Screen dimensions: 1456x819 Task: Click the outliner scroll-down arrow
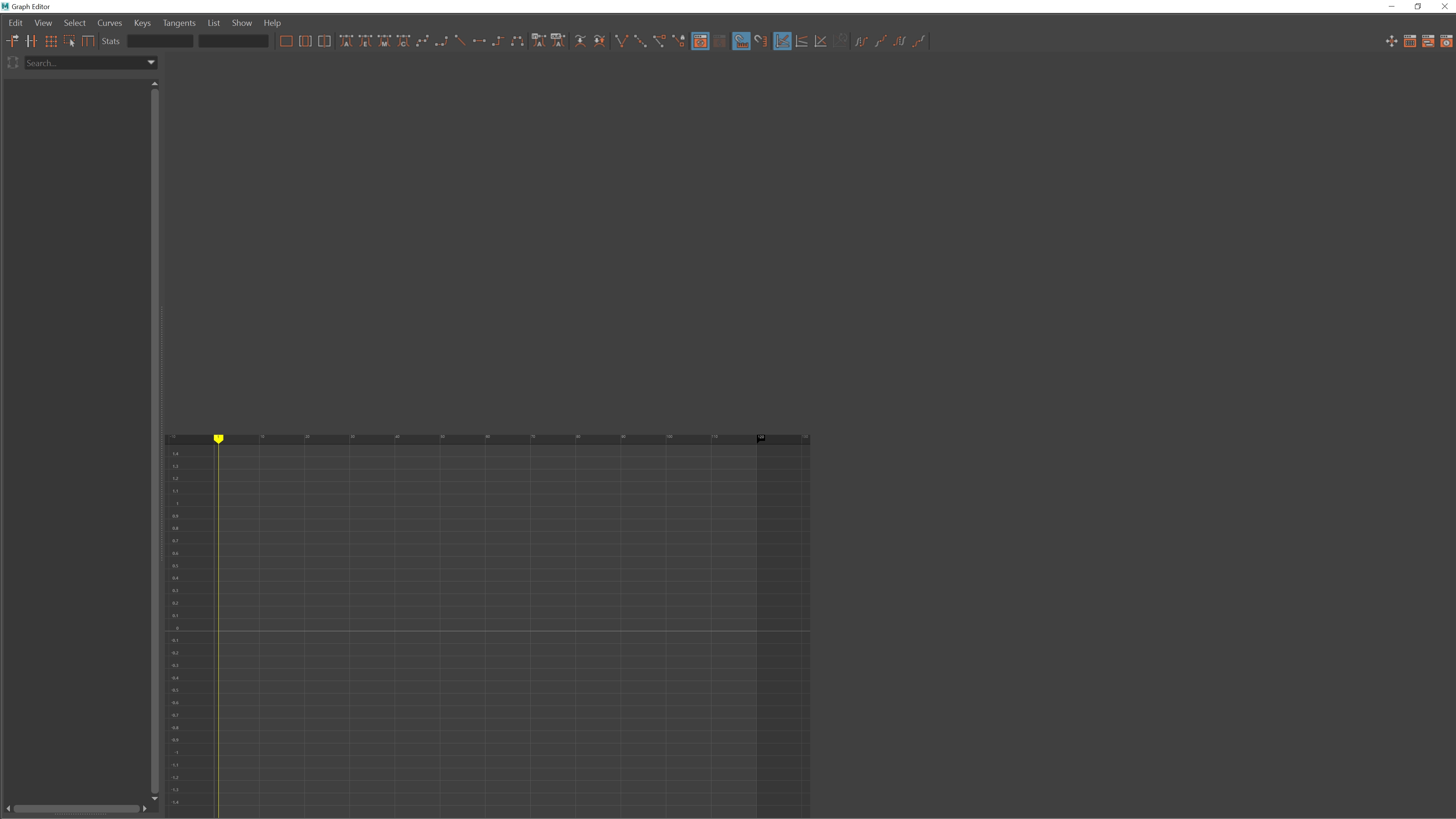(154, 798)
